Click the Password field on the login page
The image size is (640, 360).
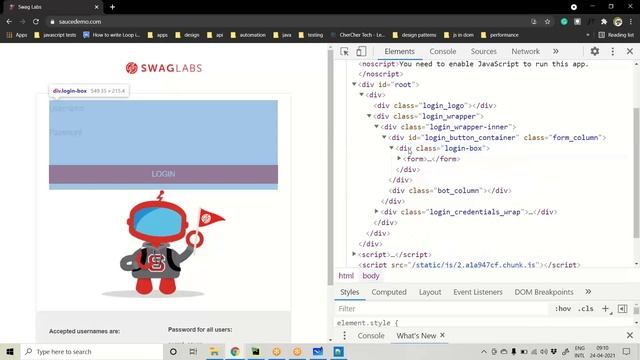[x=163, y=132]
